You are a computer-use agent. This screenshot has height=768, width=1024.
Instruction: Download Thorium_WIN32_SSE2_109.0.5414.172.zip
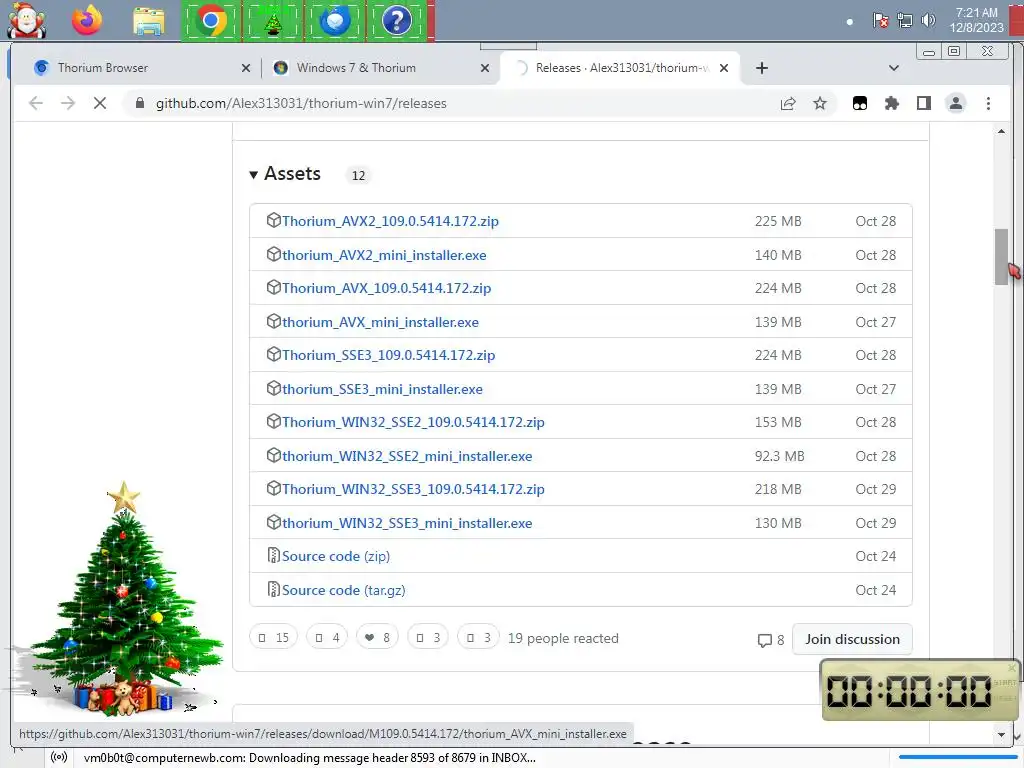click(413, 423)
